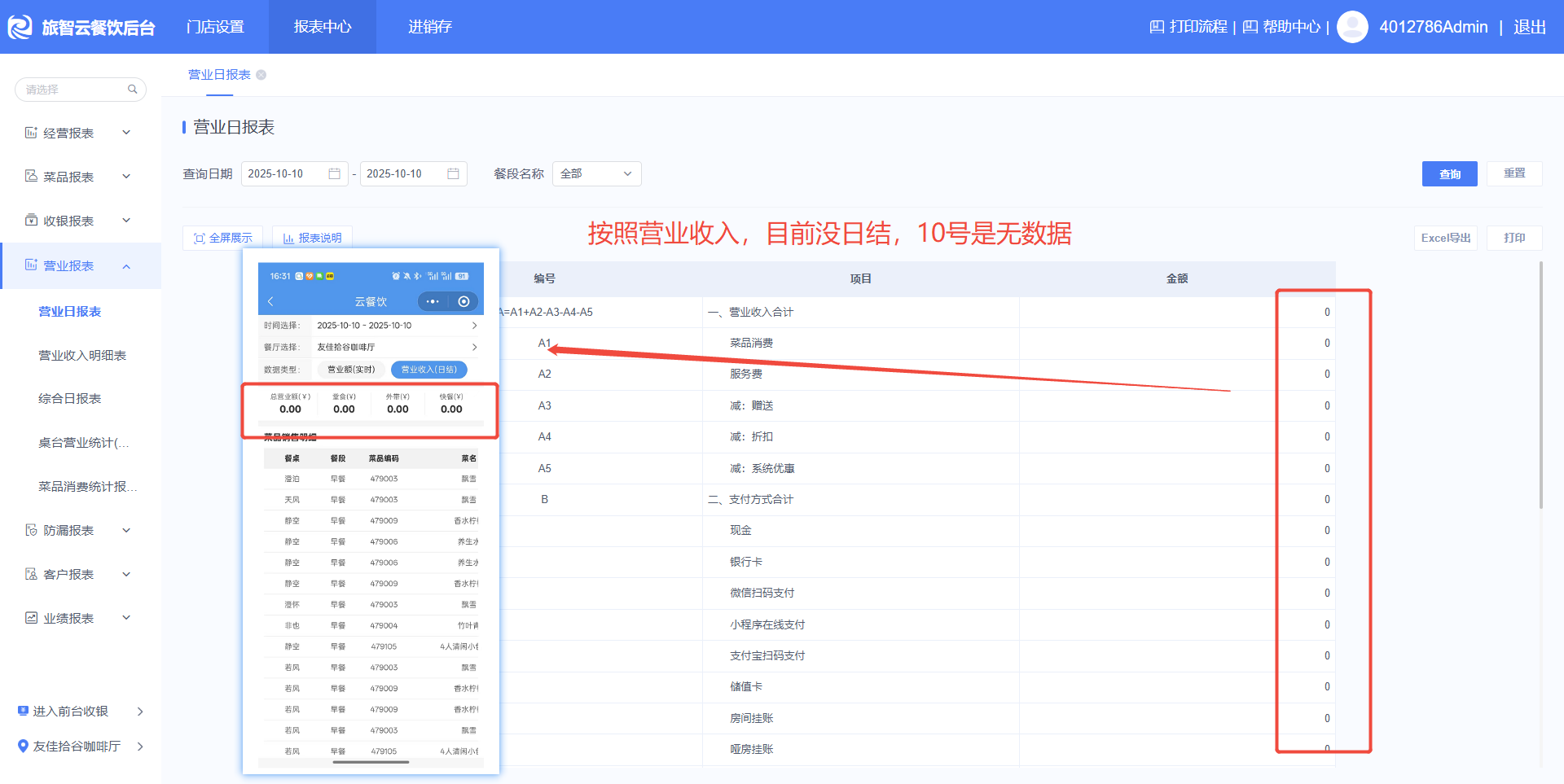1564x784 pixels.
Task: Click the chart icon in 报表说明
Action: tap(288, 239)
